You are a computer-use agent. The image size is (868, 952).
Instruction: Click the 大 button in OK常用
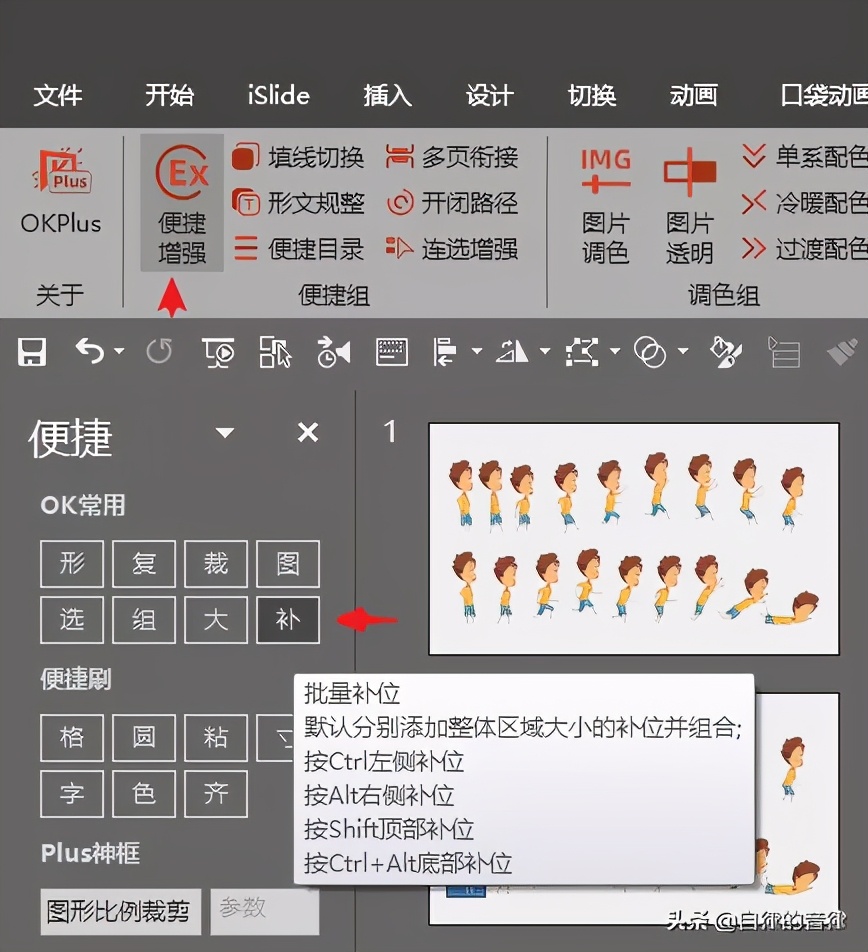pyautogui.click(x=215, y=619)
